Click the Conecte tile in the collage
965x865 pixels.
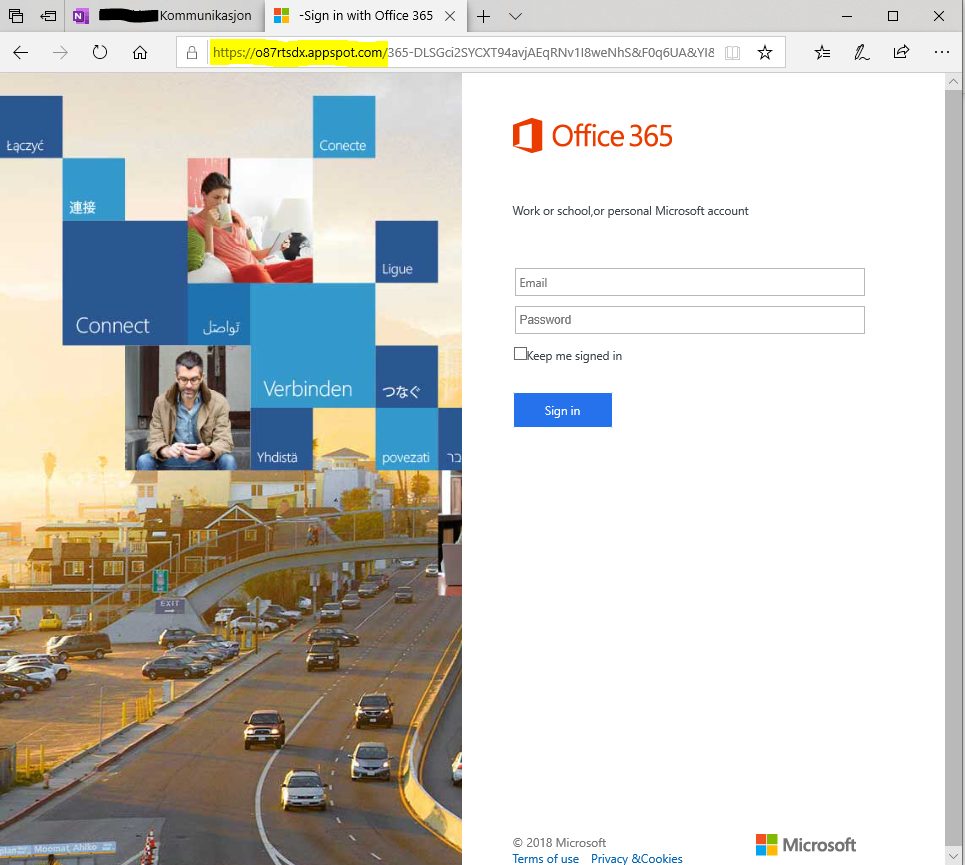(x=344, y=127)
